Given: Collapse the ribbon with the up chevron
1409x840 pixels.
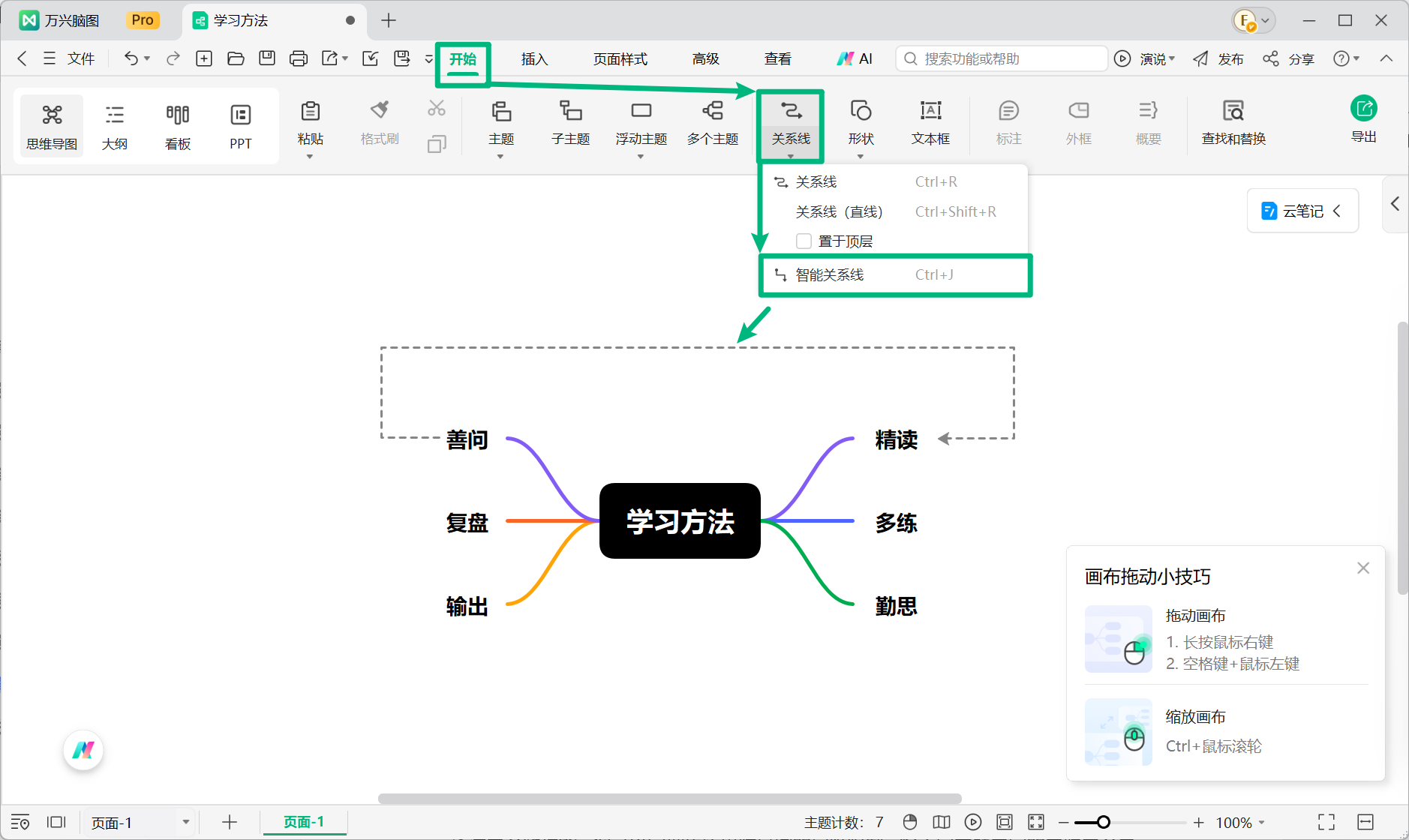Looking at the screenshot, I should click(x=1386, y=58).
